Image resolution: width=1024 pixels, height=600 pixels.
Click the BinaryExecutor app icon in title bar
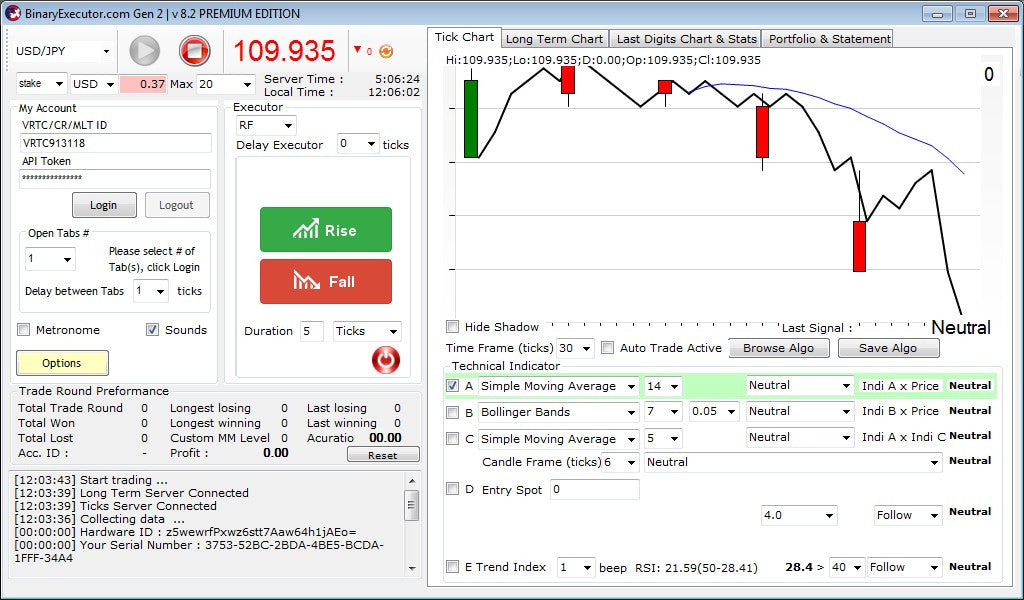pyautogui.click(x=14, y=13)
